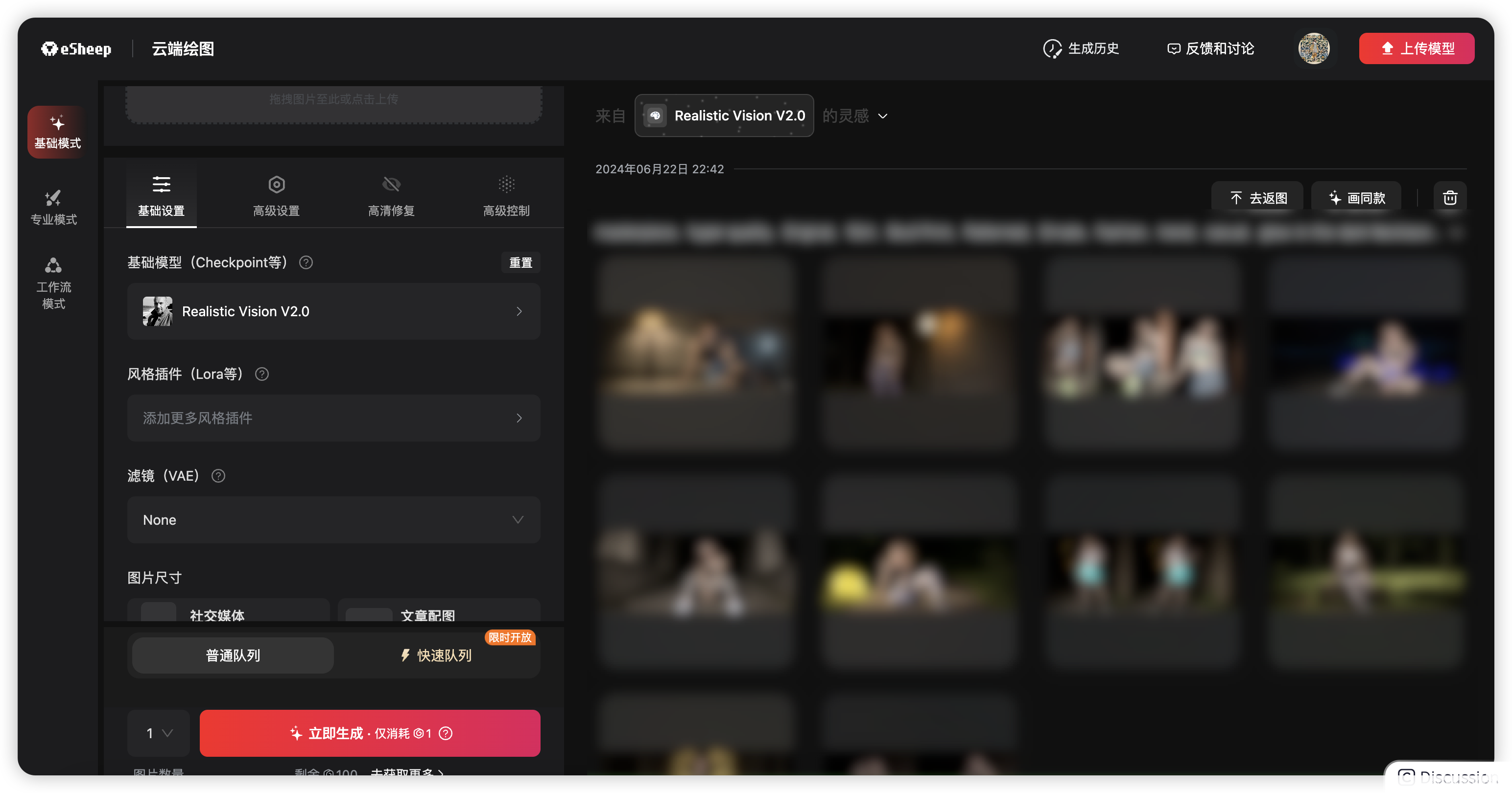Click help icon beside 滤镜 (VAE)
Viewport: 1512px width, 793px height.
[218, 476]
